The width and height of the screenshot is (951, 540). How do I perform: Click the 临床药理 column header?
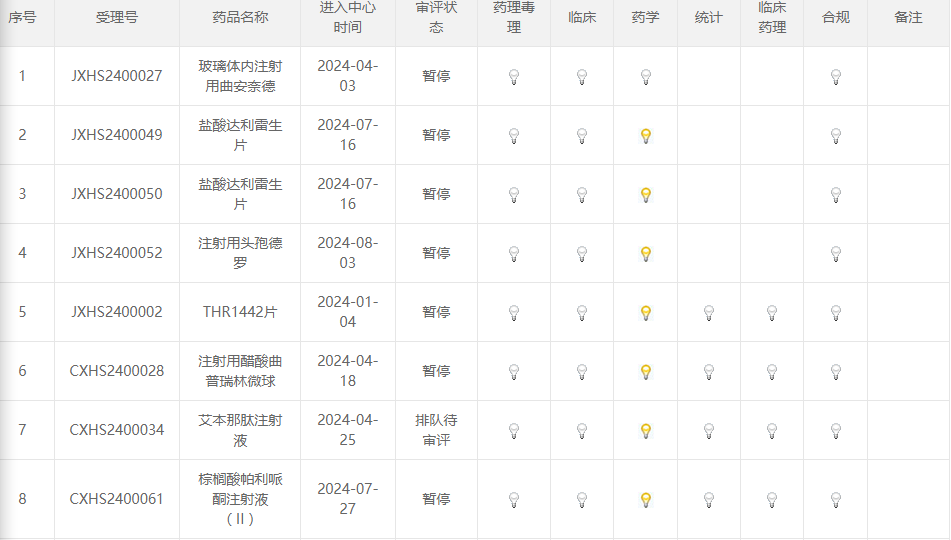(x=772, y=17)
